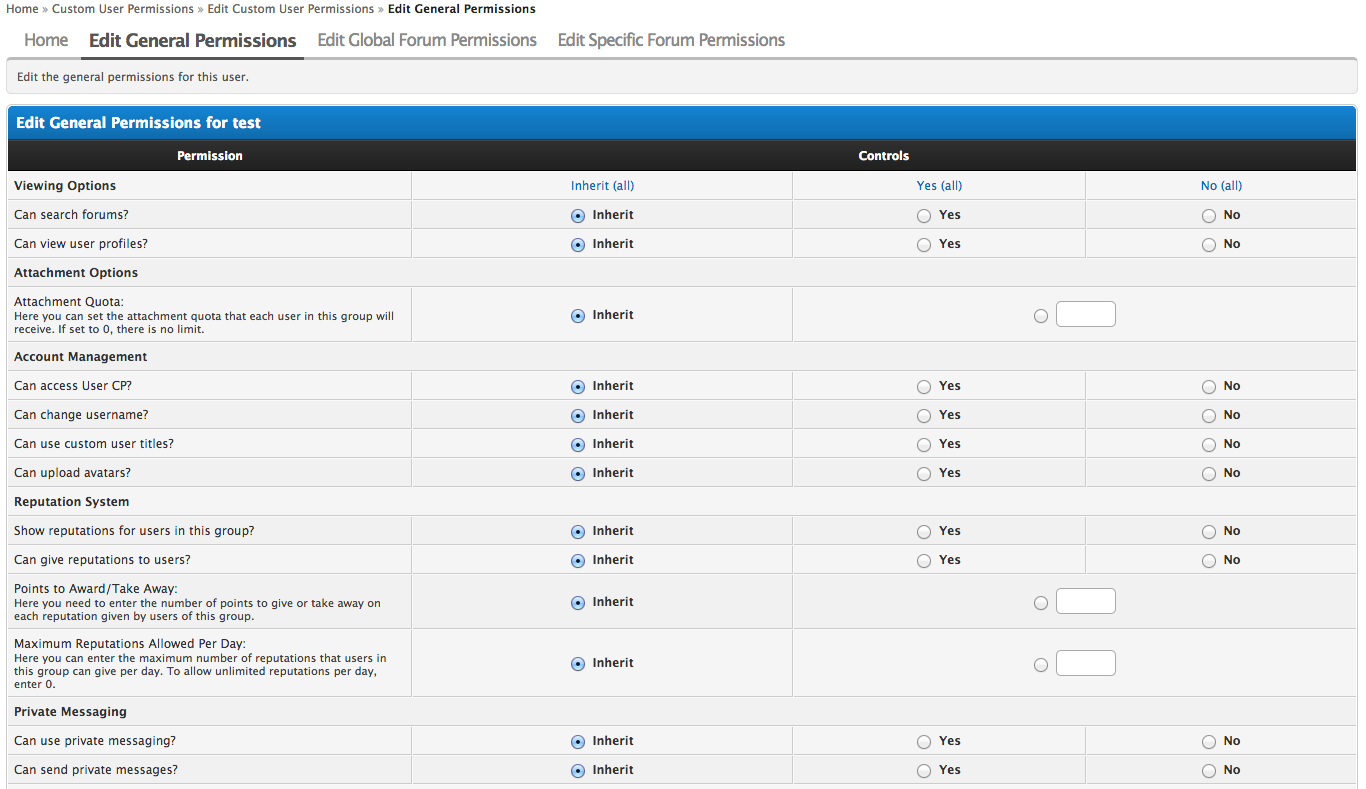Image resolution: width=1366 pixels, height=789 pixels.
Task: Select No for Can upload avatars
Action: [1209, 474]
